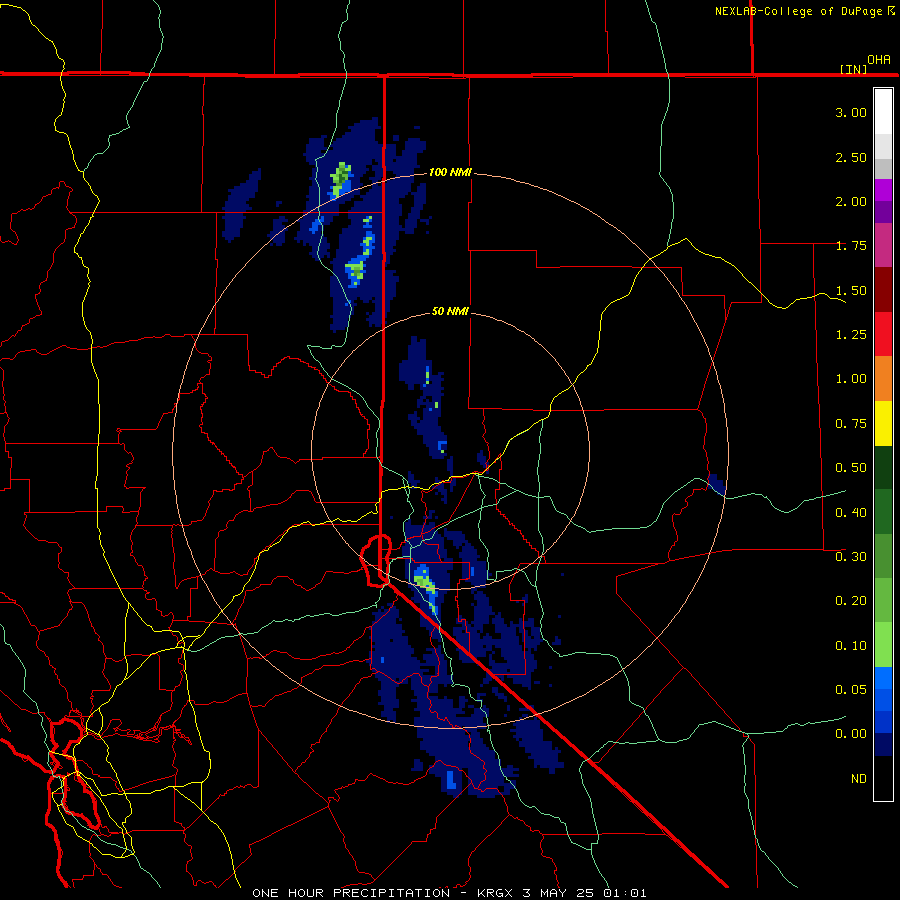This screenshot has height=900, width=900.
Task: Click the 100 NMI range ring label
Action: point(450,172)
